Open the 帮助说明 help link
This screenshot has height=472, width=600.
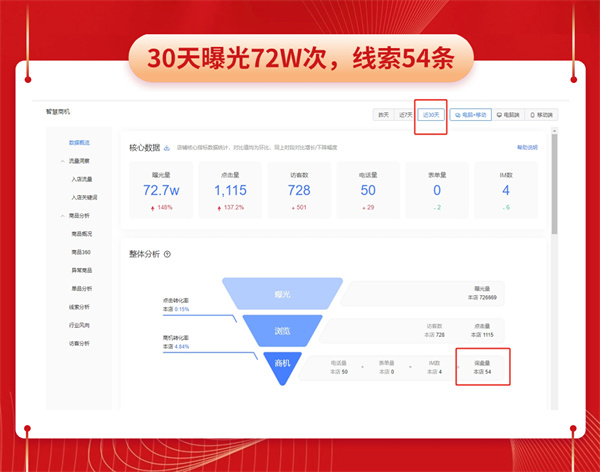click(x=526, y=147)
